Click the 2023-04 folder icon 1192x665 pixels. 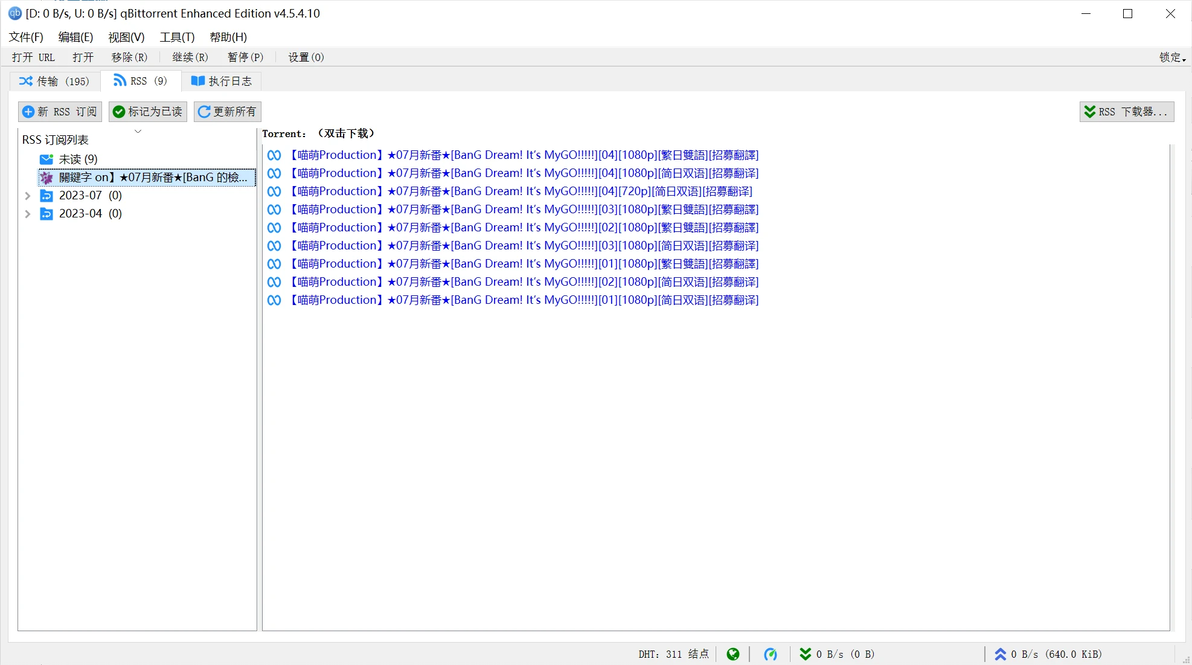point(46,214)
